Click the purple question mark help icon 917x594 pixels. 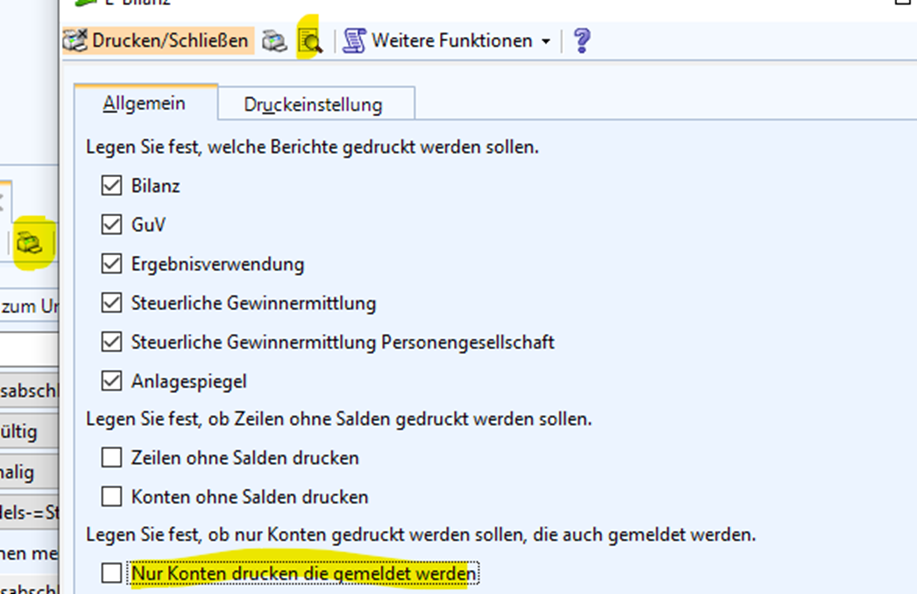pos(582,41)
